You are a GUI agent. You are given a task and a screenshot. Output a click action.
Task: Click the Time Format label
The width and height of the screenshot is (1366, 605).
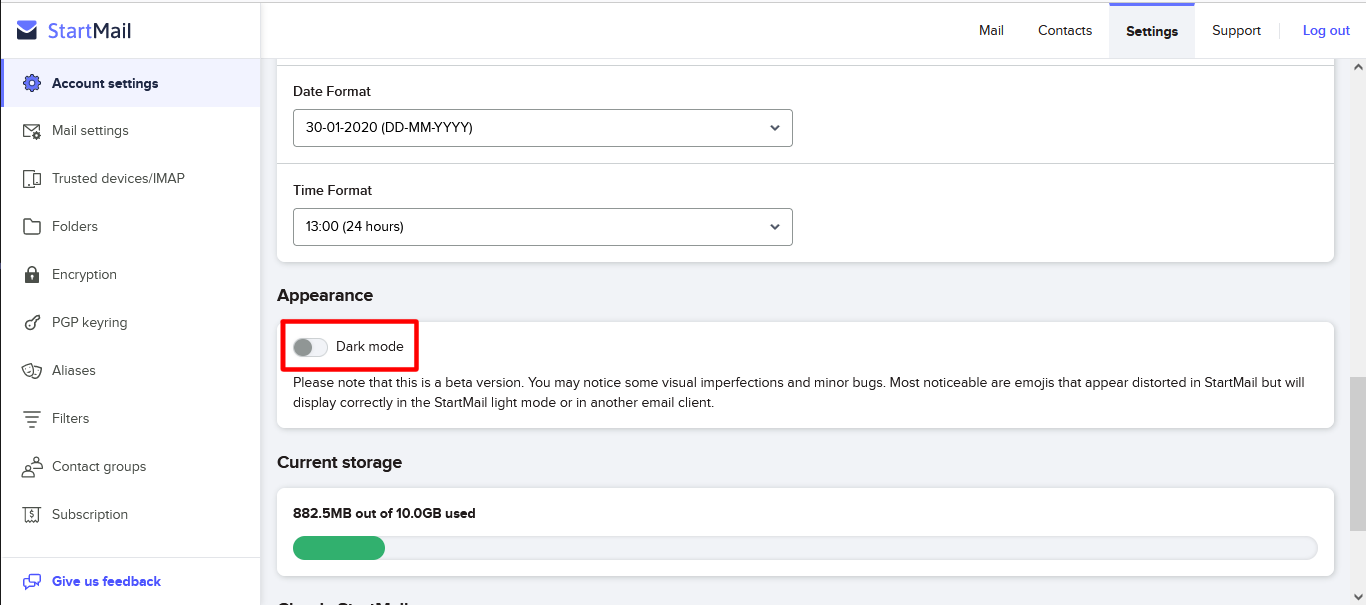[x=333, y=190]
